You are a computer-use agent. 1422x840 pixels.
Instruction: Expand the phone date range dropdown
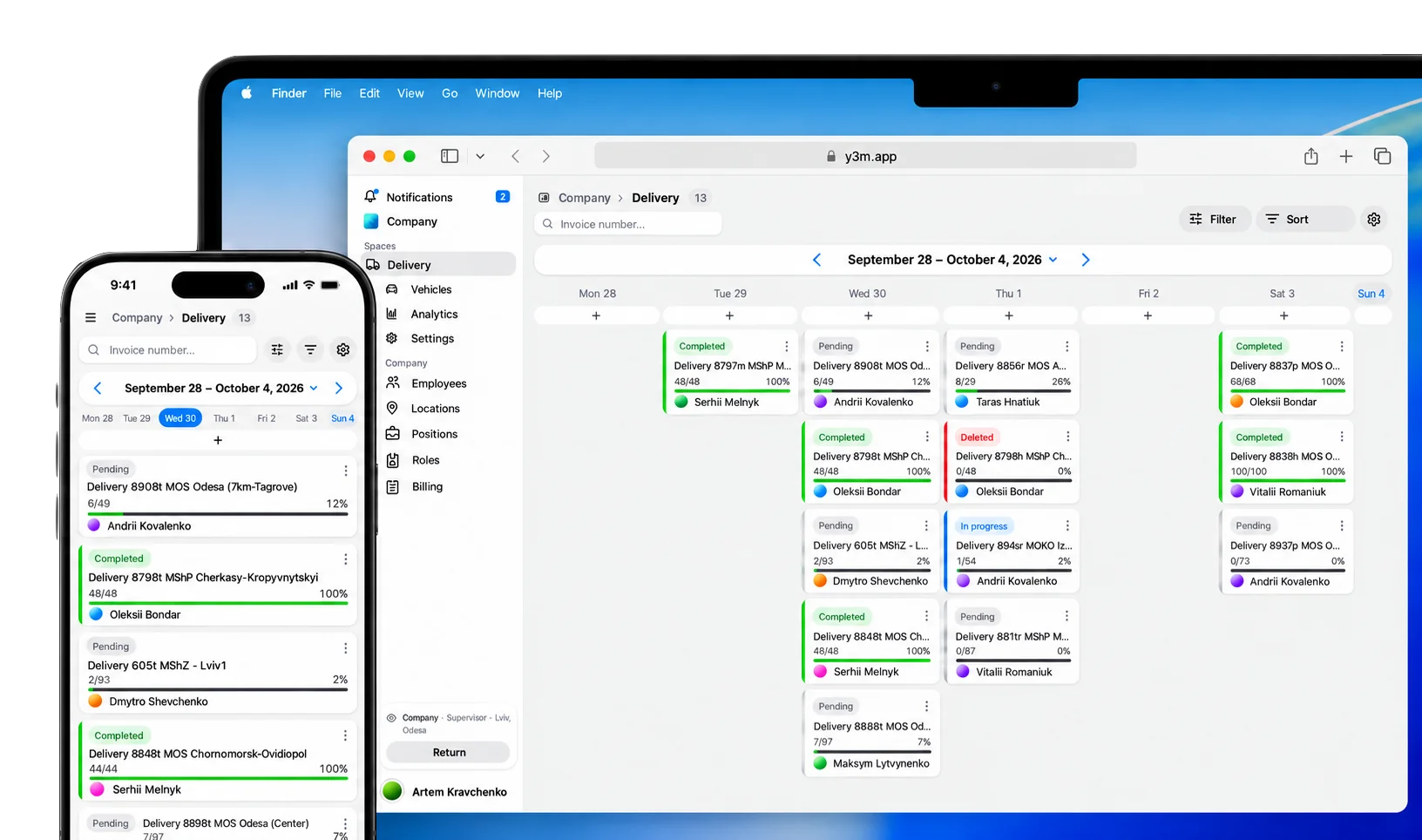click(x=314, y=388)
